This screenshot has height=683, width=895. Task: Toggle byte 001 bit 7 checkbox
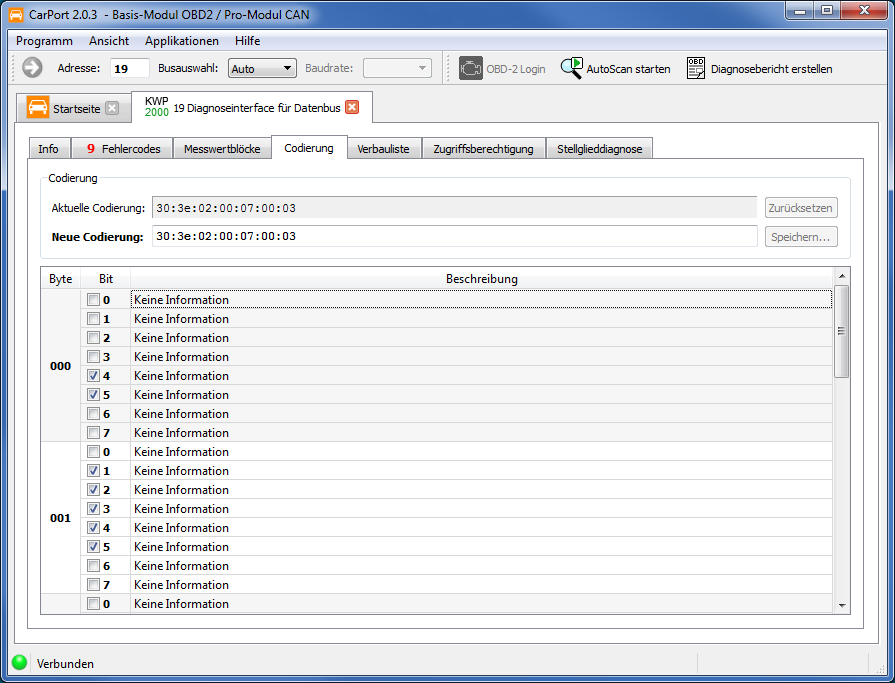coord(94,585)
